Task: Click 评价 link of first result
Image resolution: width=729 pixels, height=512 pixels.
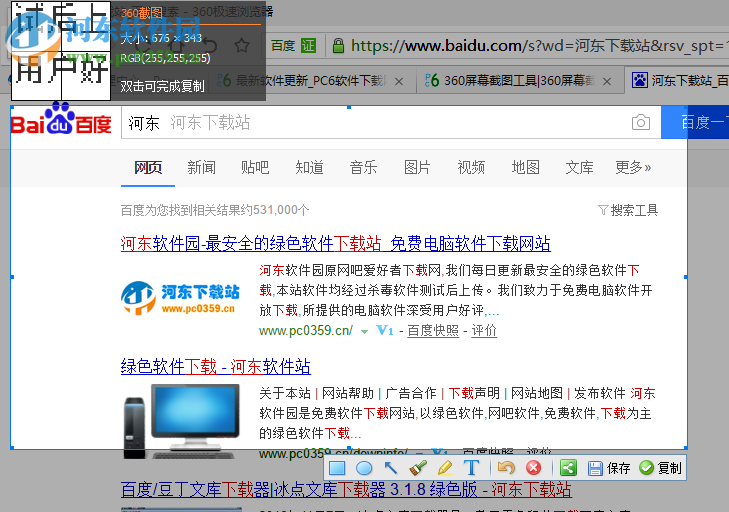Action: [484, 331]
